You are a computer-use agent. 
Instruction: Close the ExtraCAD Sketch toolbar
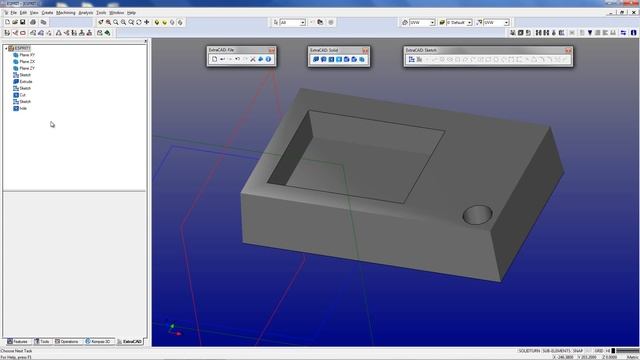click(x=568, y=50)
